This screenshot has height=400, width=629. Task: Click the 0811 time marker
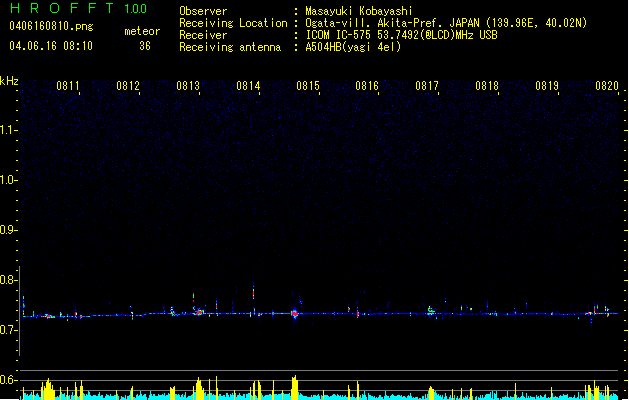(x=67, y=86)
